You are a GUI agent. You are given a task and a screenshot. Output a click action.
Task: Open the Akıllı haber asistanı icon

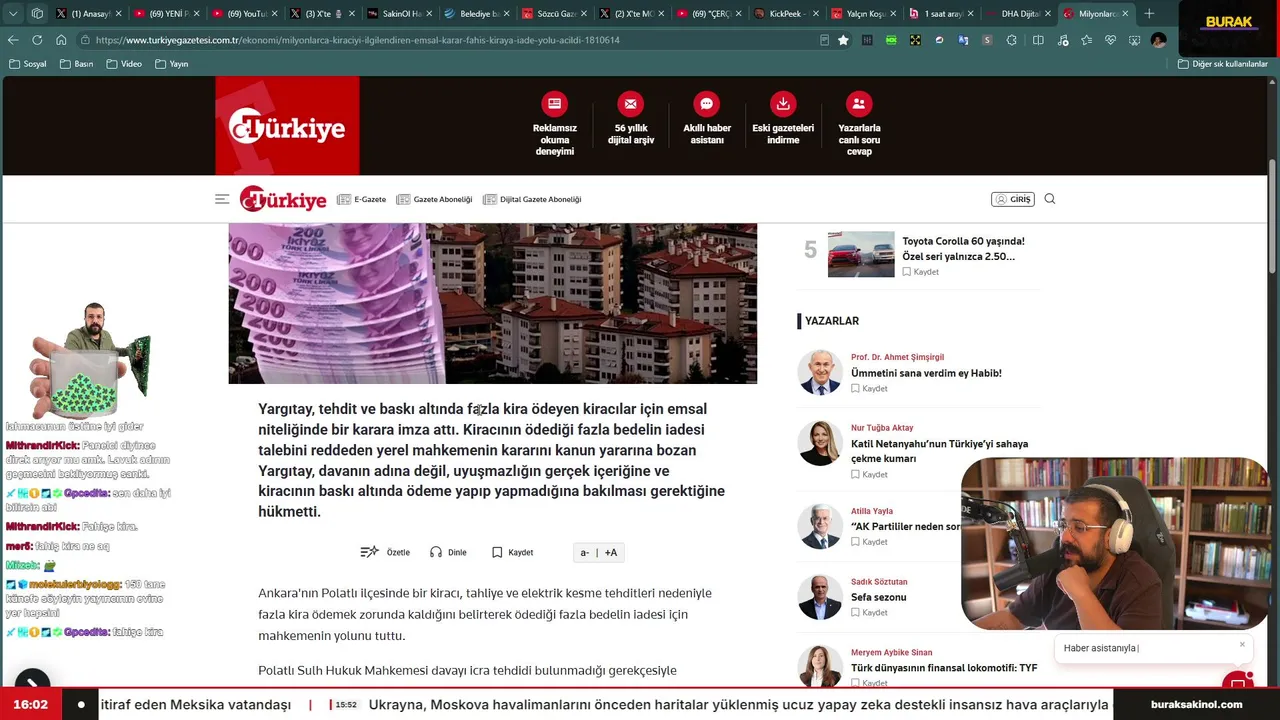(706, 104)
